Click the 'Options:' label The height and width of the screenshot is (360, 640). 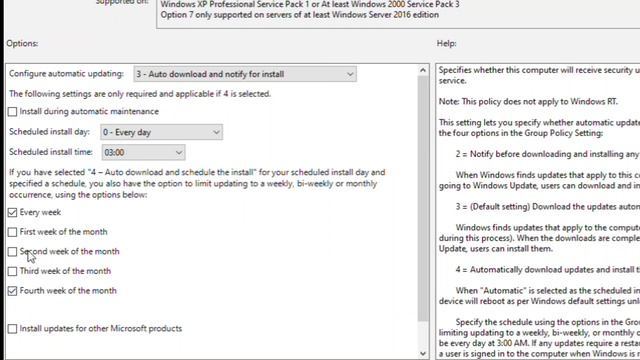[x=22, y=43]
